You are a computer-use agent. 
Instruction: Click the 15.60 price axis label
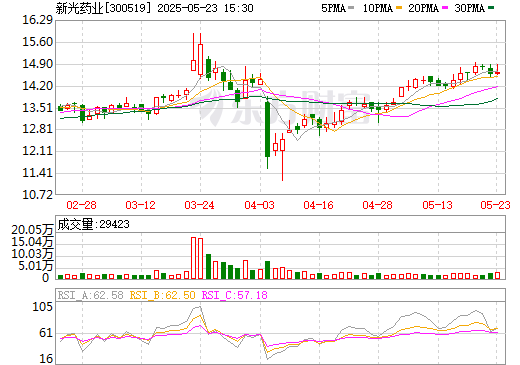(x=37, y=42)
